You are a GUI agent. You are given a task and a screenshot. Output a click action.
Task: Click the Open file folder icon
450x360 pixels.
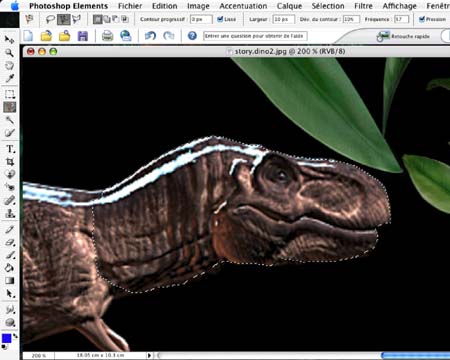click(46, 36)
